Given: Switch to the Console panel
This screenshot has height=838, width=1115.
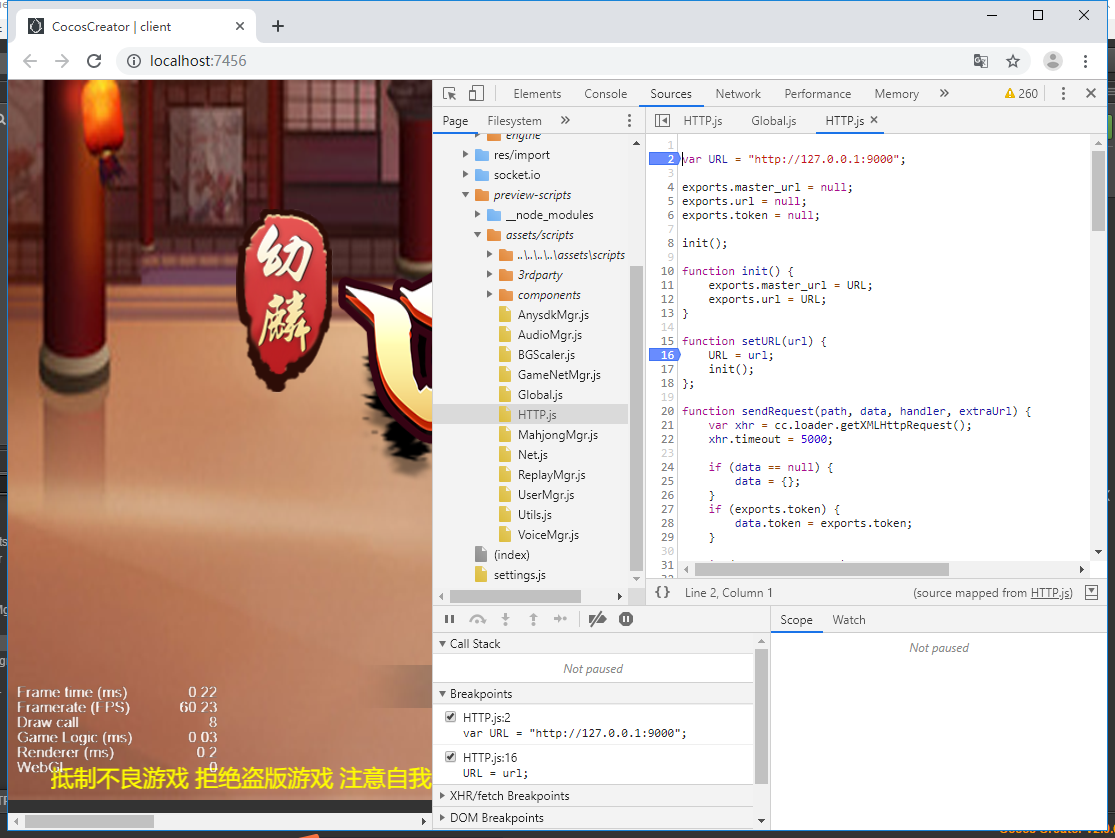Looking at the screenshot, I should pos(605,94).
